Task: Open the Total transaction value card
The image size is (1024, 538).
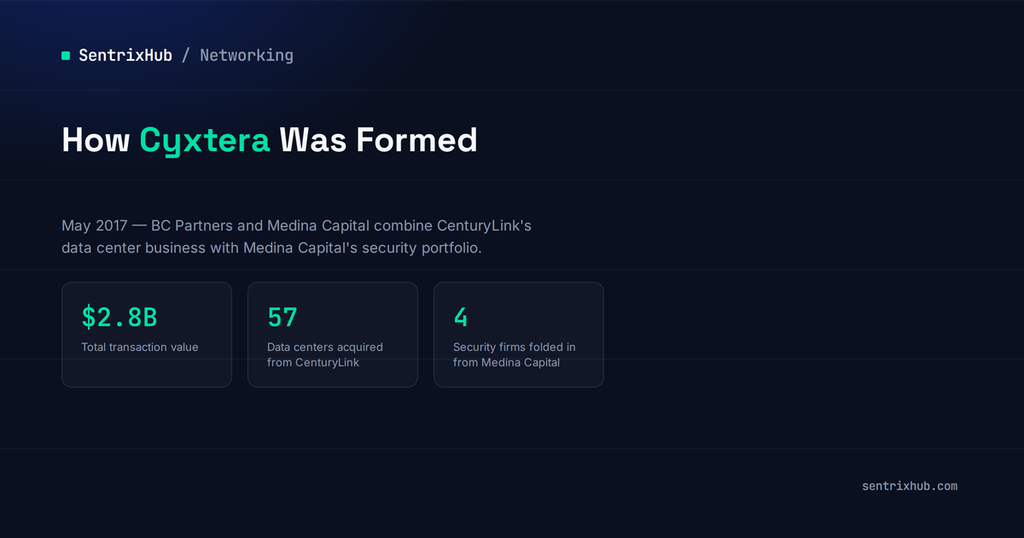Action: [147, 335]
